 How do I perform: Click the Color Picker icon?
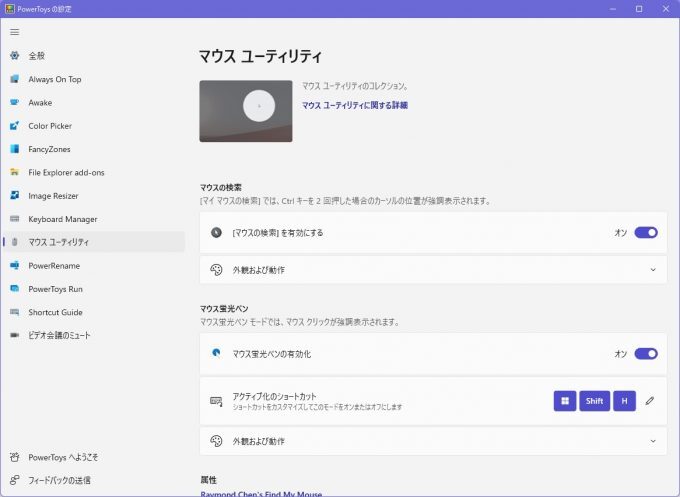15,126
